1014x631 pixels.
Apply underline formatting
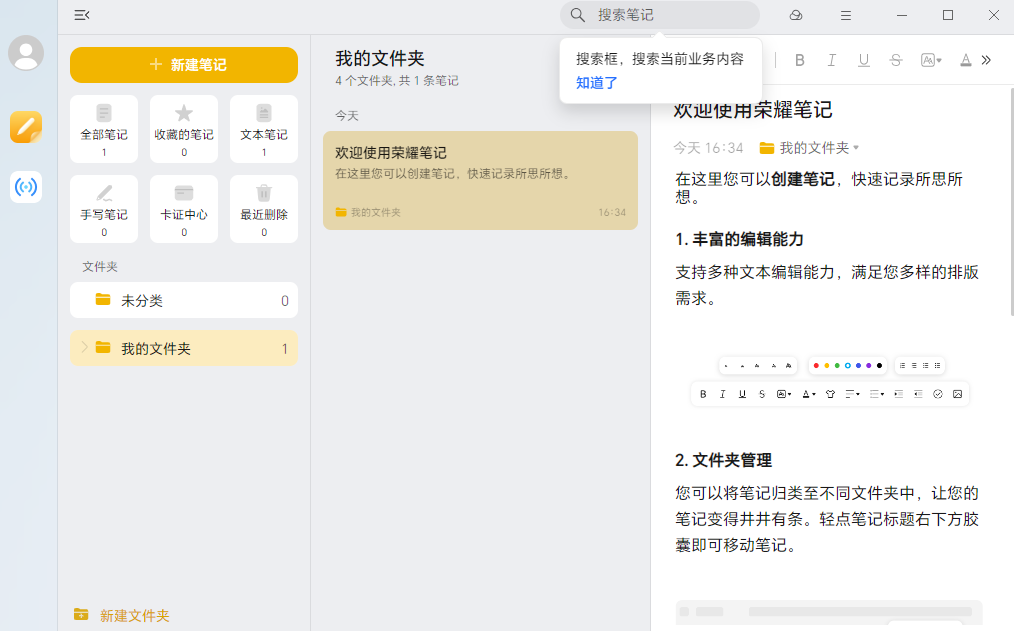point(864,60)
